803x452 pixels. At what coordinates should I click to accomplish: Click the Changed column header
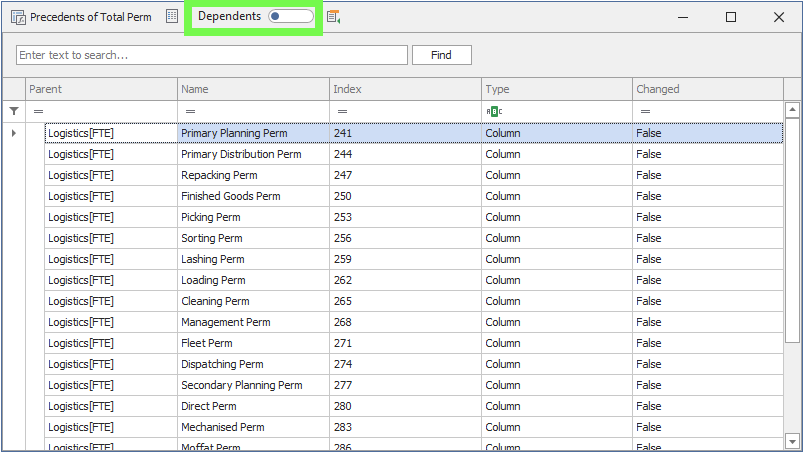click(x=707, y=89)
